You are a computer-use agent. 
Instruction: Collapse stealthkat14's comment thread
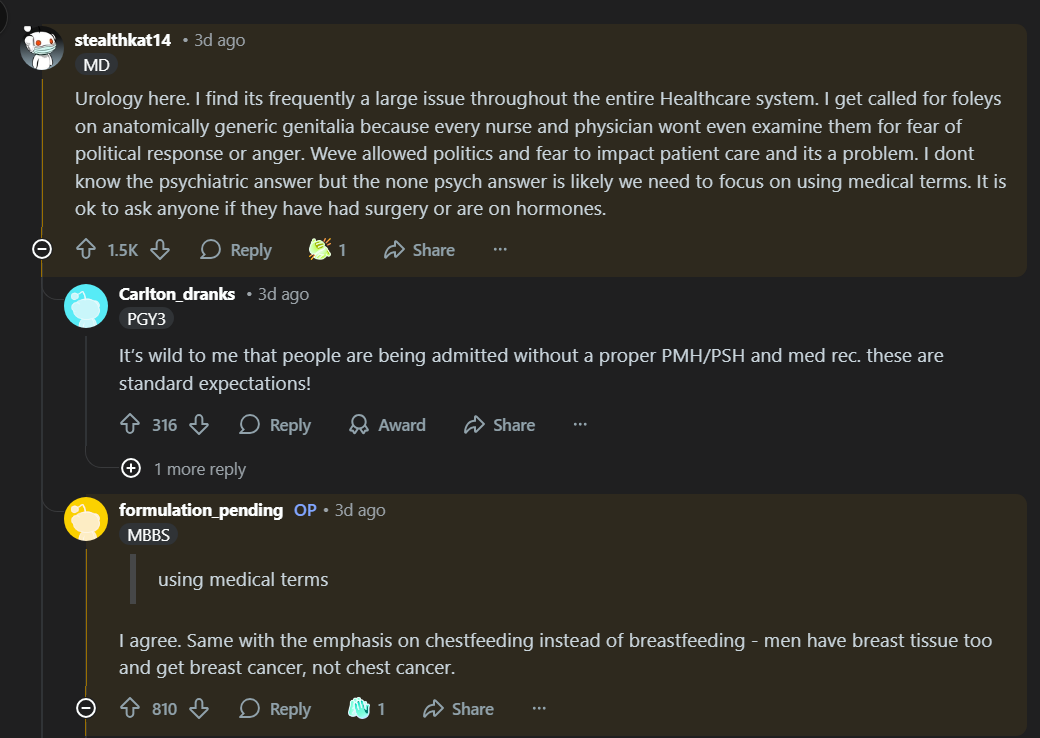coord(42,249)
